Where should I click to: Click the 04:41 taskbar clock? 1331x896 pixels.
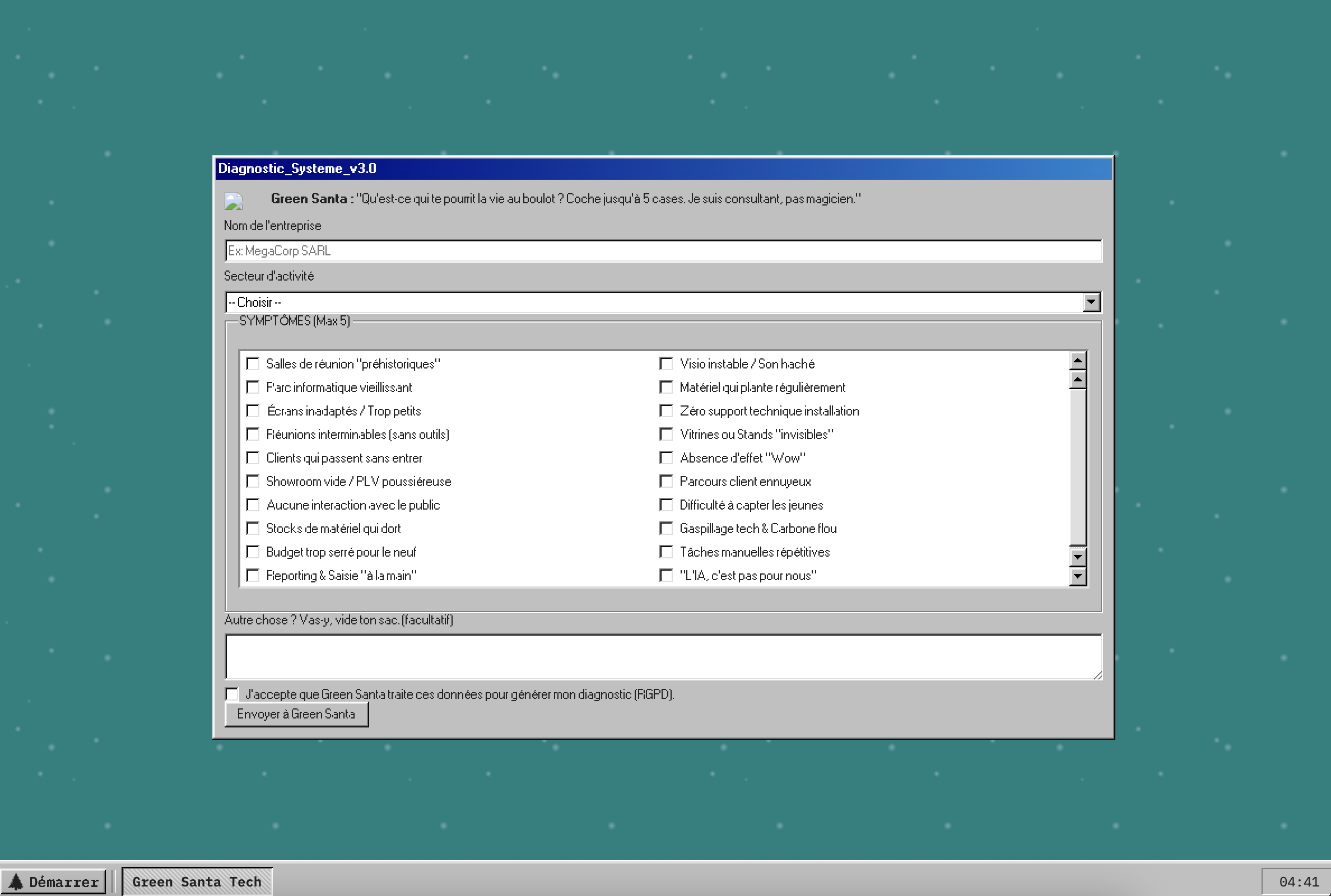1299,881
